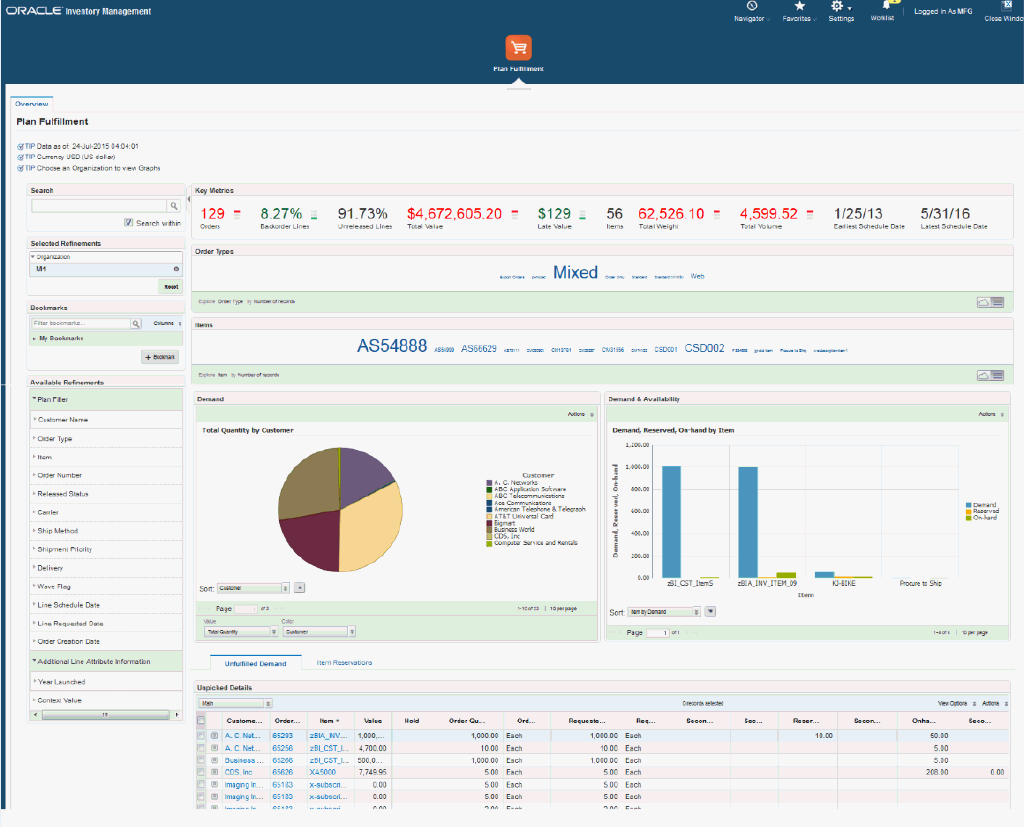
Task: Switch to Unfulfilled Demand tab
Action: (x=255, y=663)
